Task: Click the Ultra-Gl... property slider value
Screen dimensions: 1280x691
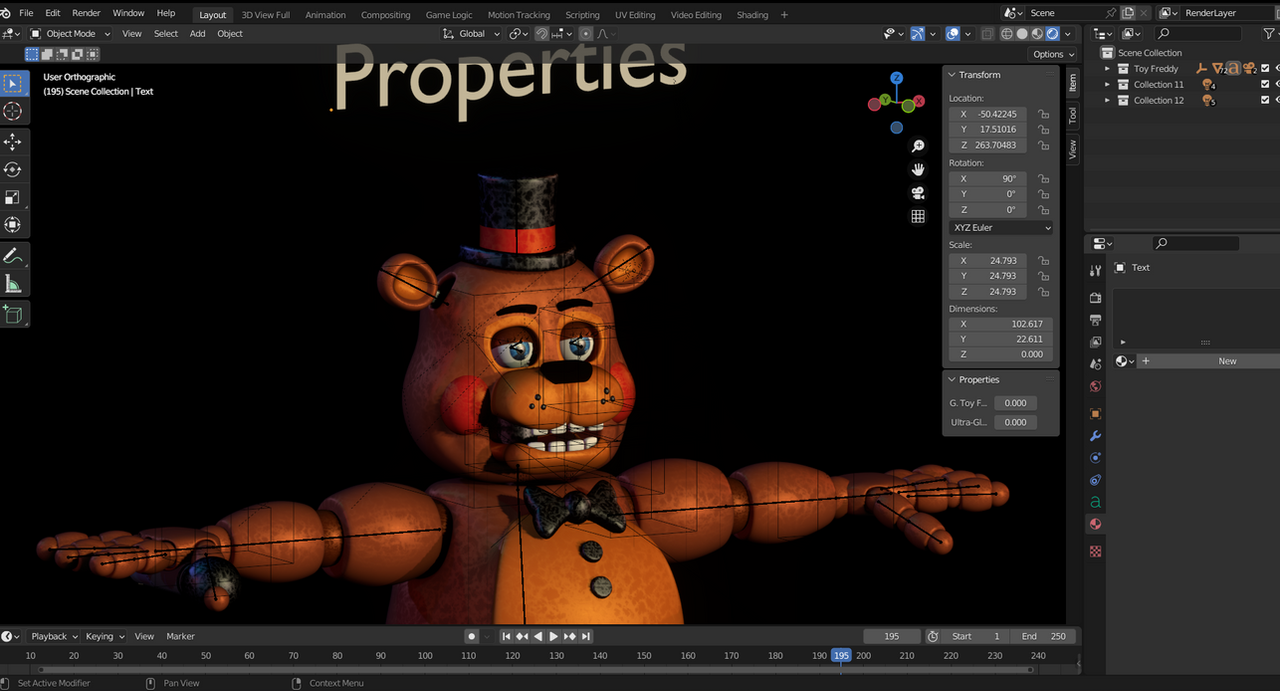Action: click(x=1015, y=422)
